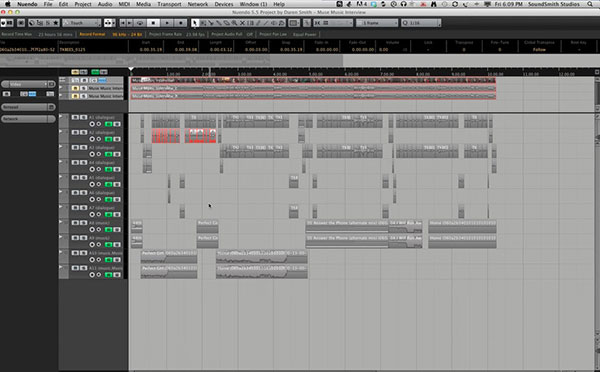Open the Touch automation mode dropdown
This screenshot has width=600, height=372.
point(82,23)
